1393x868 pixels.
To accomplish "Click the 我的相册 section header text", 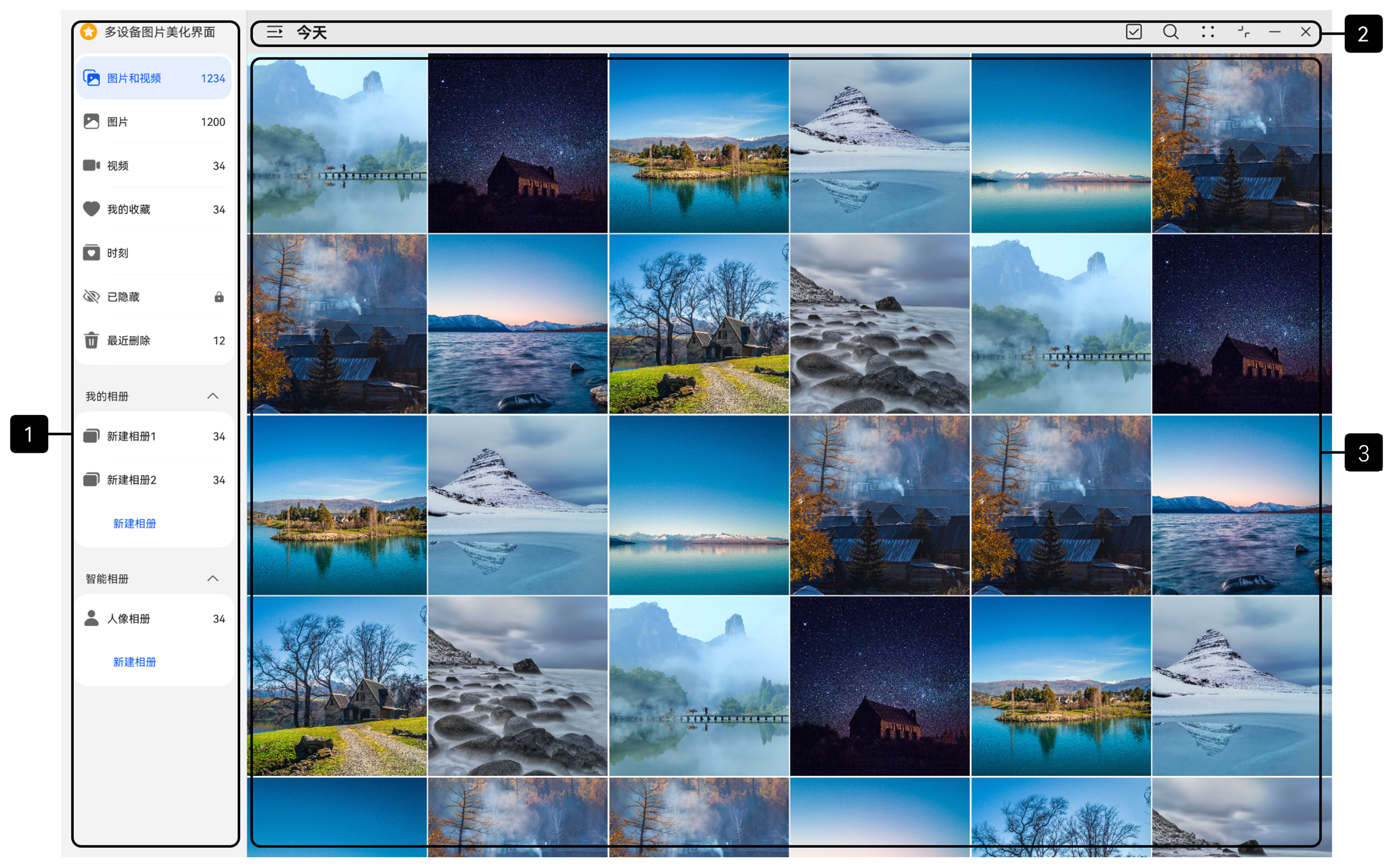I will coord(107,396).
